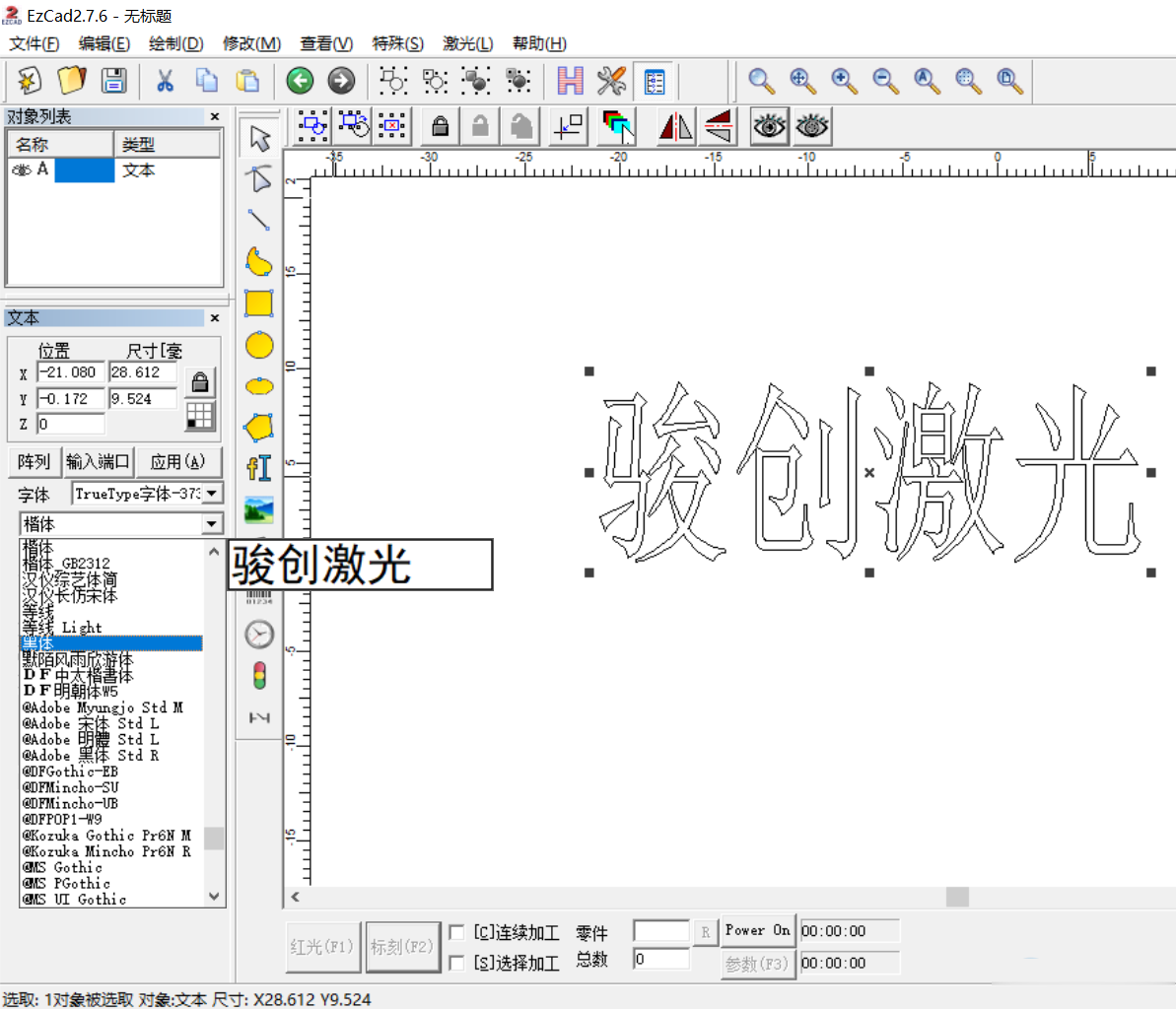
Task: Click the font list scrollbar thumb
Action: click(x=214, y=839)
